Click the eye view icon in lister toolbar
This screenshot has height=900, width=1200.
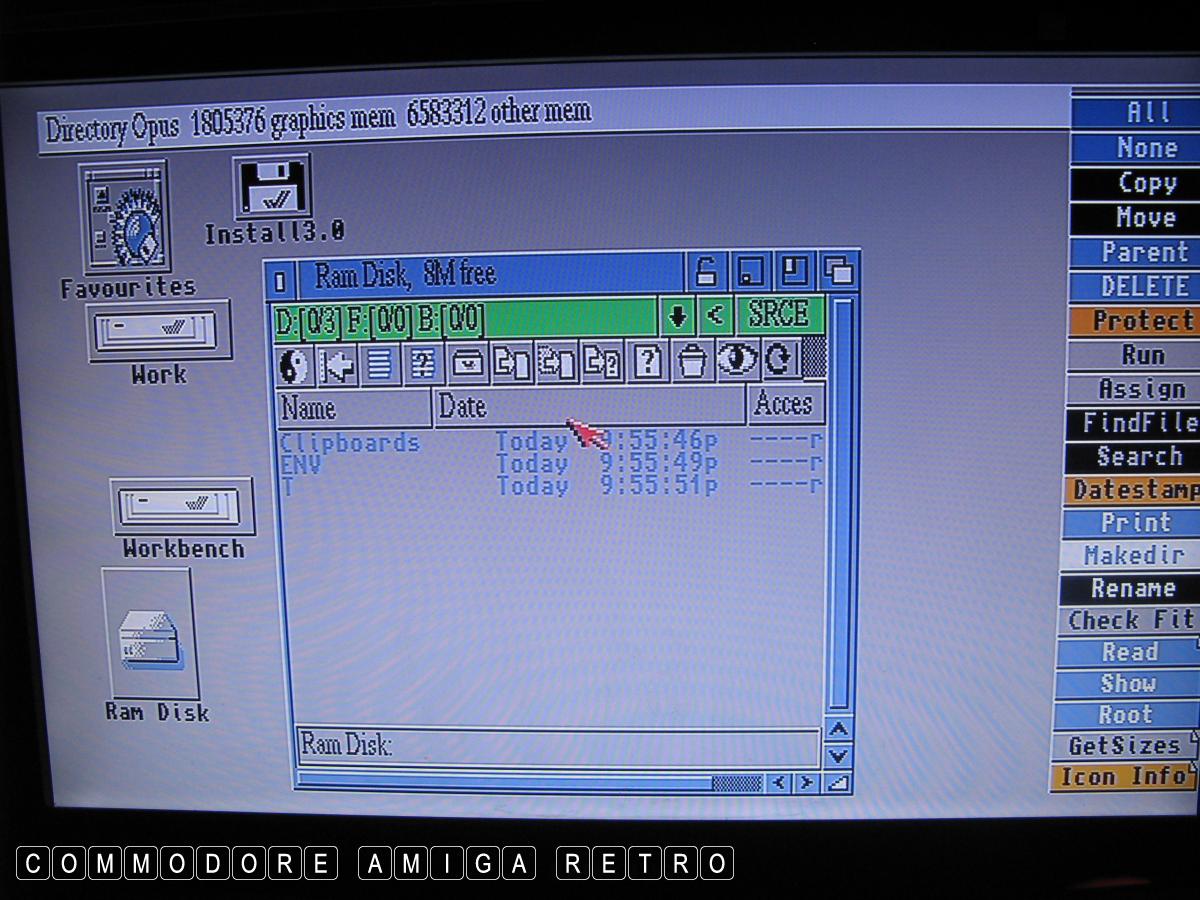(x=737, y=360)
